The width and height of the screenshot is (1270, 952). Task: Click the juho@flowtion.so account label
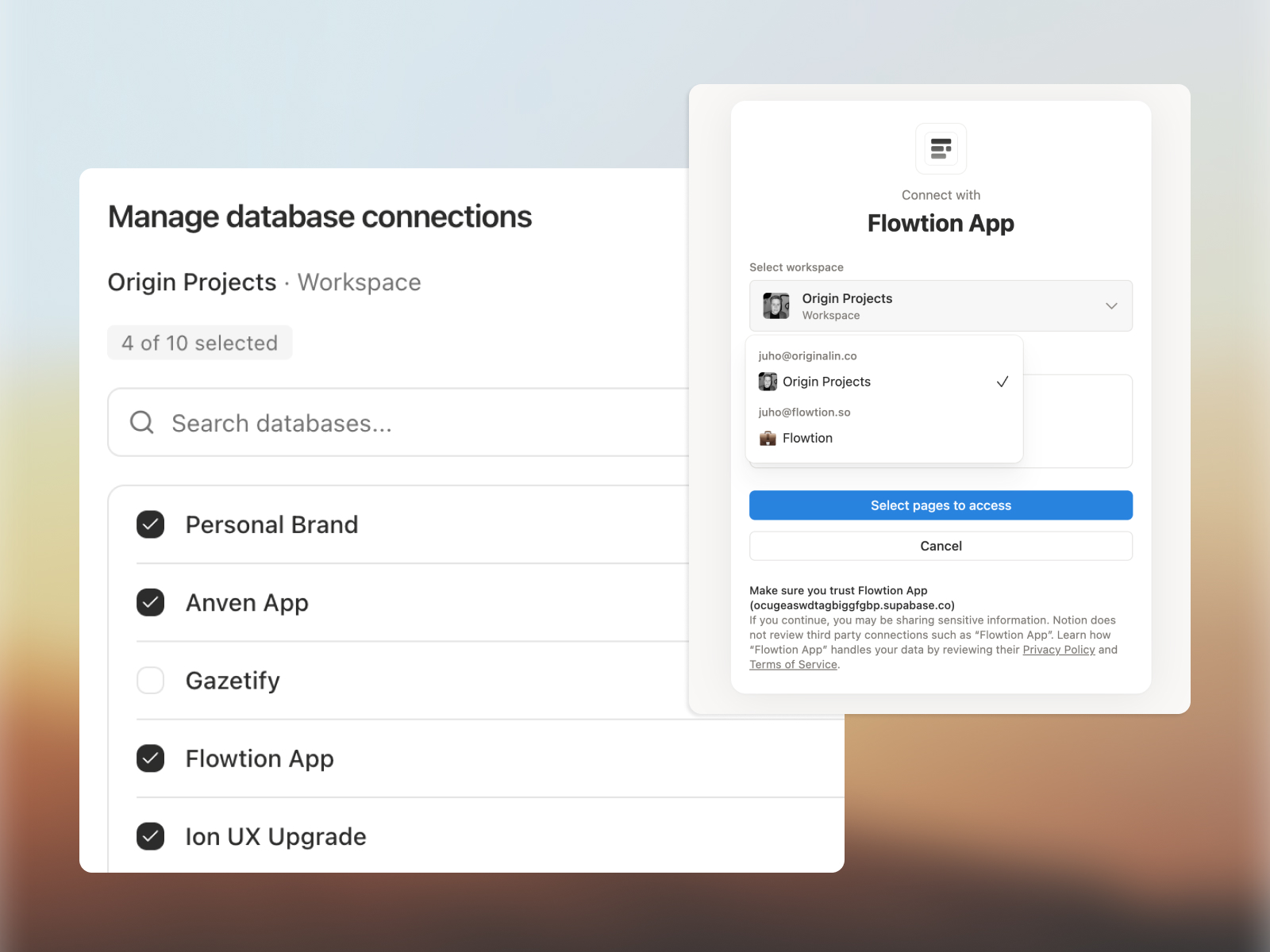tap(804, 413)
